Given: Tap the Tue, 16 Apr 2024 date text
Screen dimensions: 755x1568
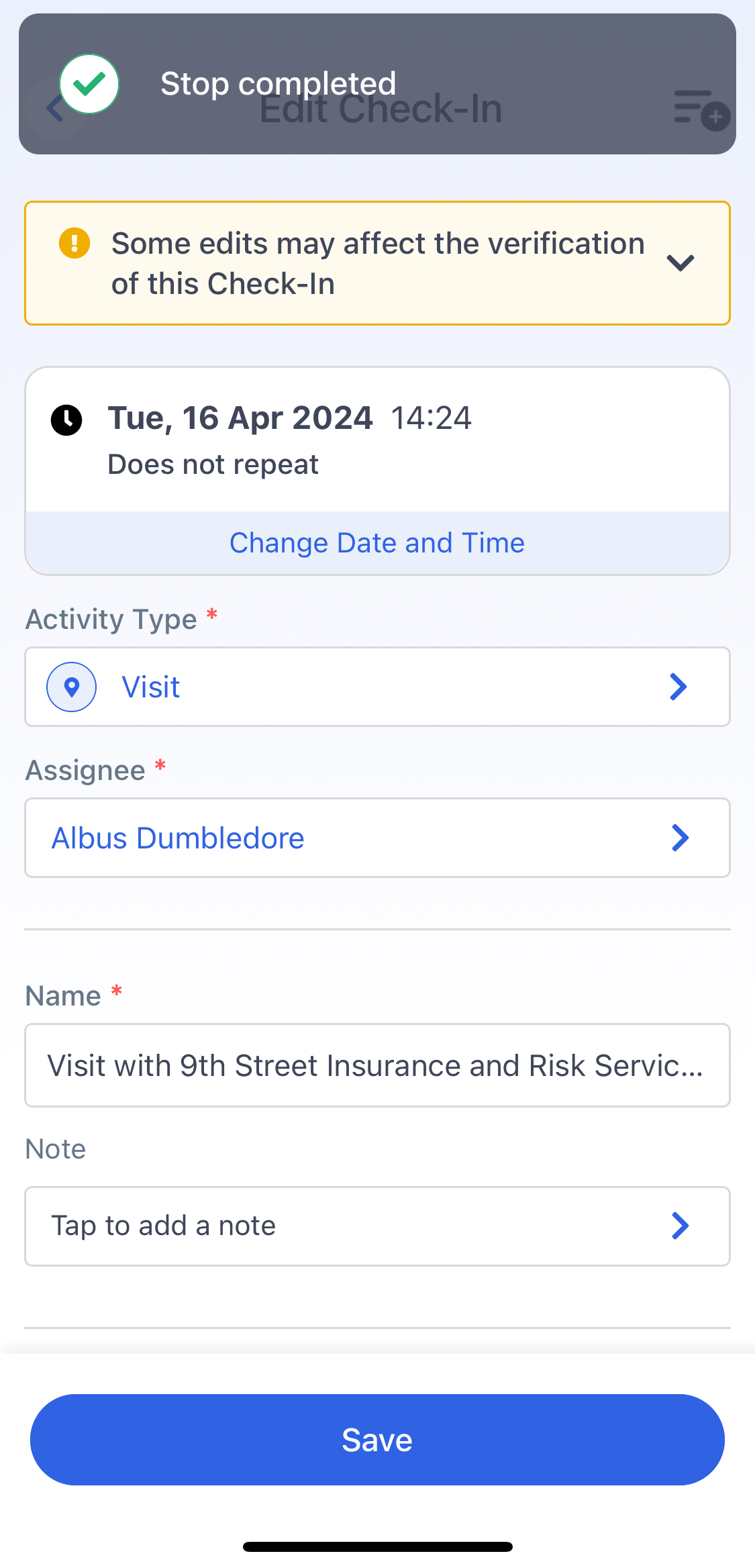Looking at the screenshot, I should click(240, 418).
